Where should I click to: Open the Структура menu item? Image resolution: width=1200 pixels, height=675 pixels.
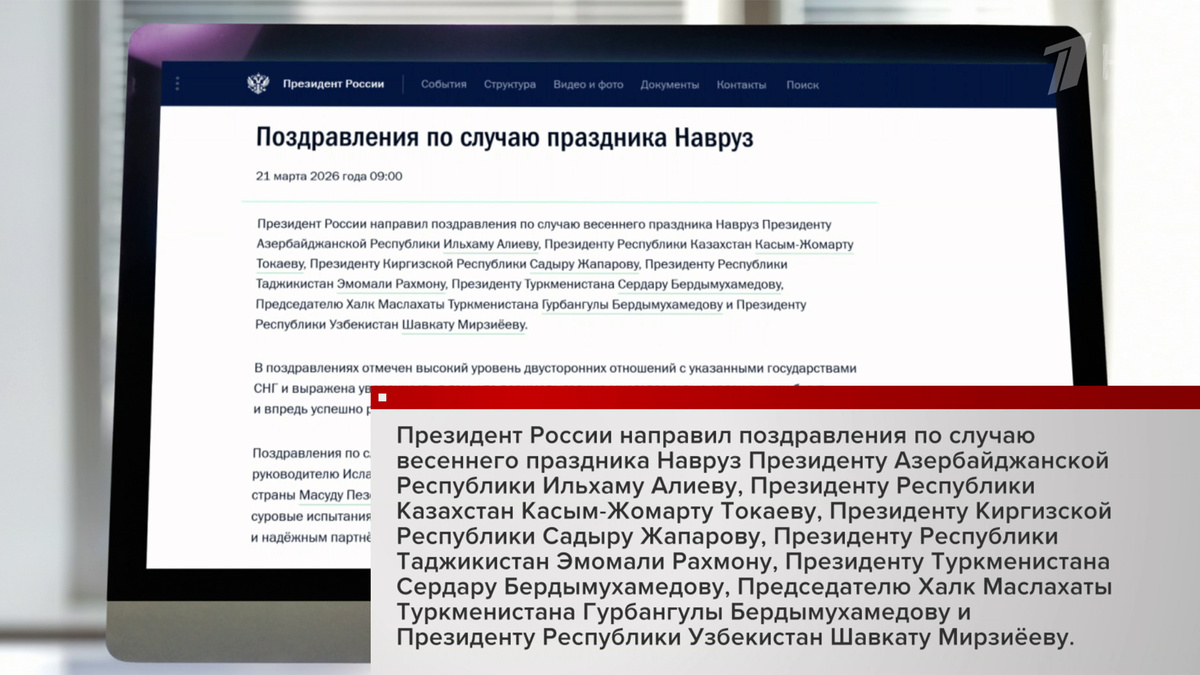513,86
